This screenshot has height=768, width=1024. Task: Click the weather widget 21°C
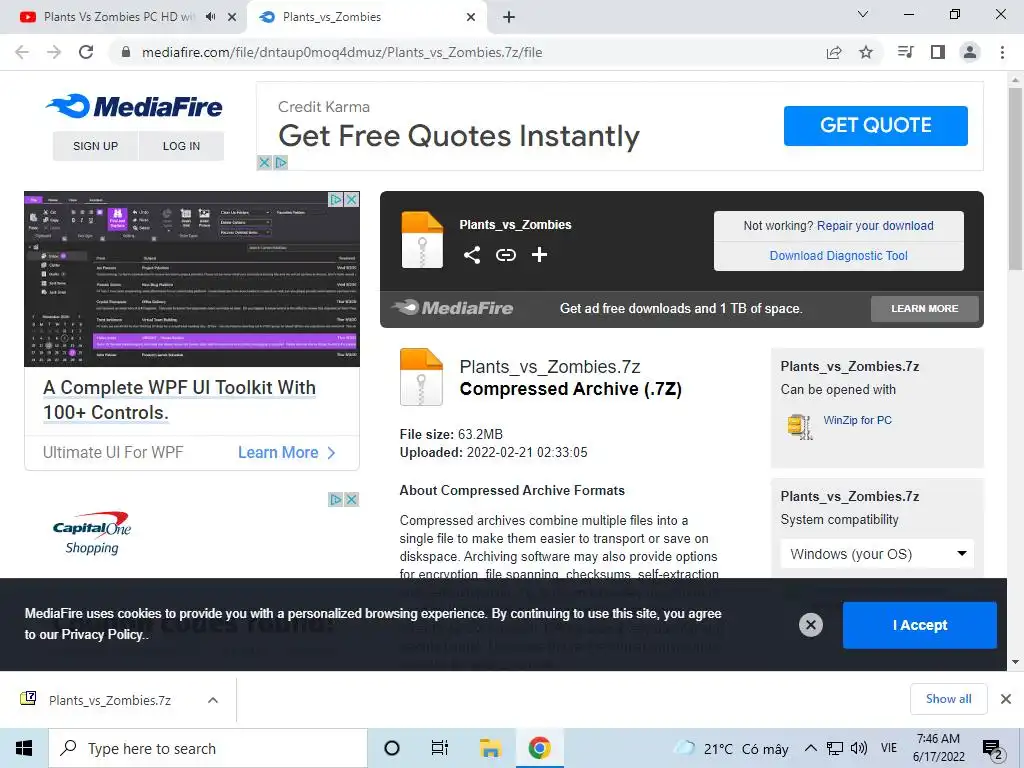click(x=731, y=748)
